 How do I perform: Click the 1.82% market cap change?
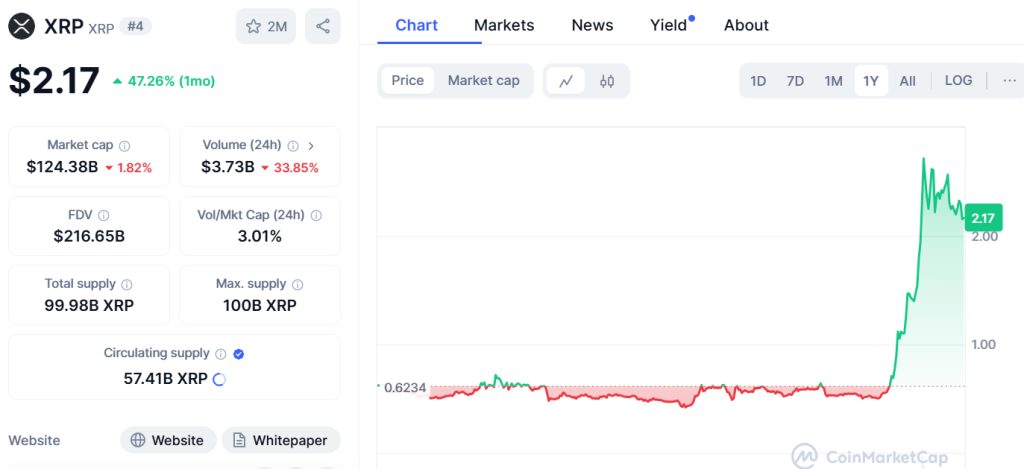[129, 168]
